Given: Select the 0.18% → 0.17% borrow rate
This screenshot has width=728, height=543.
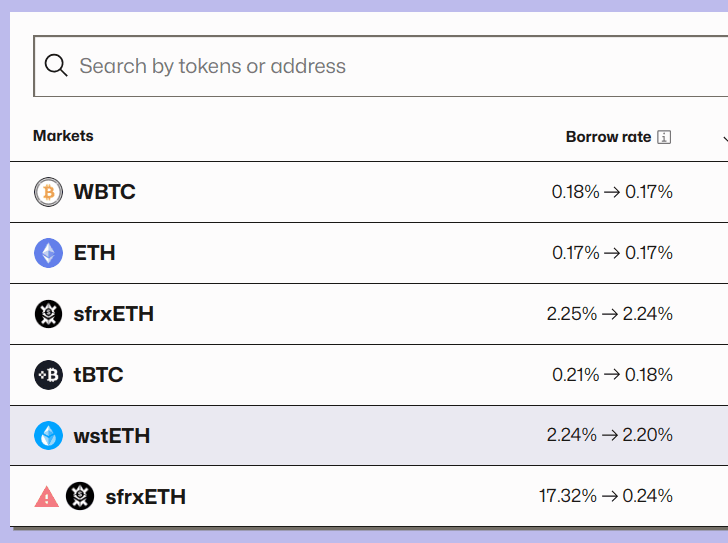Looking at the screenshot, I should (x=612, y=192).
